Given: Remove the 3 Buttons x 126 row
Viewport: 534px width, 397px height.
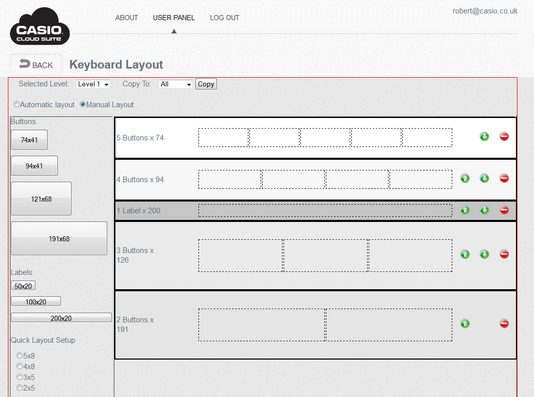Looking at the screenshot, I should point(504,254).
